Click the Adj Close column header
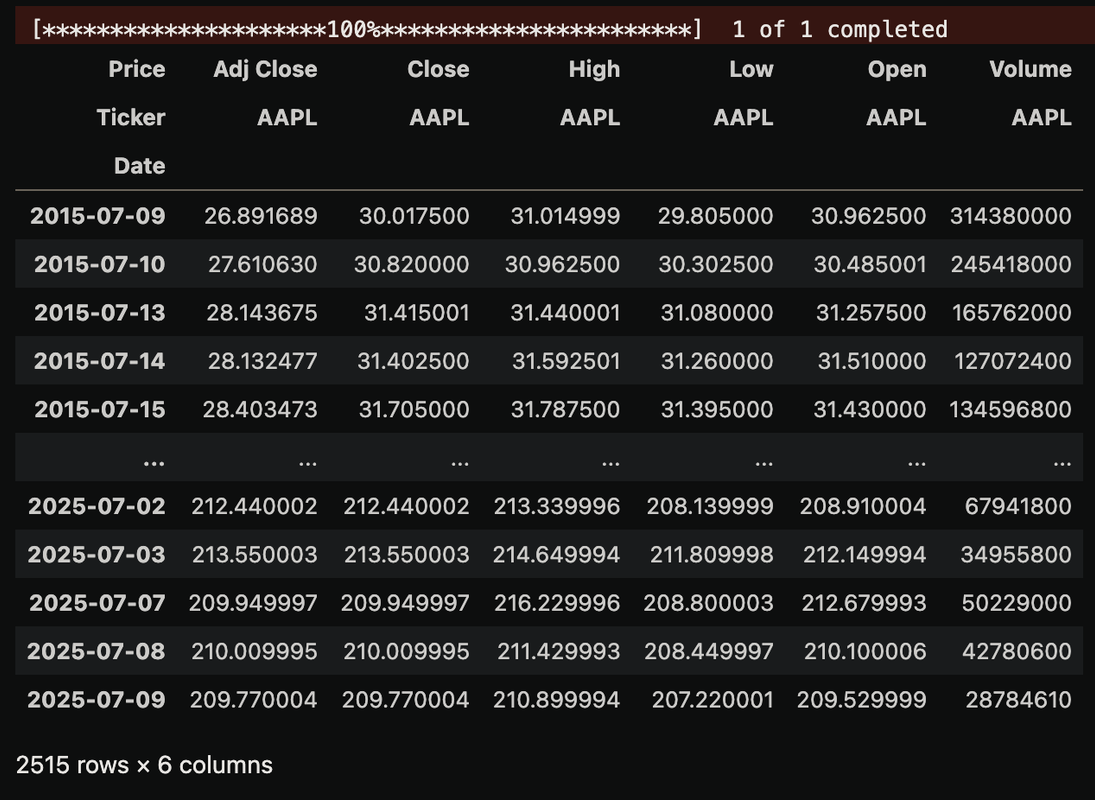The width and height of the screenshot is (1095, 800). coord(265,69)
